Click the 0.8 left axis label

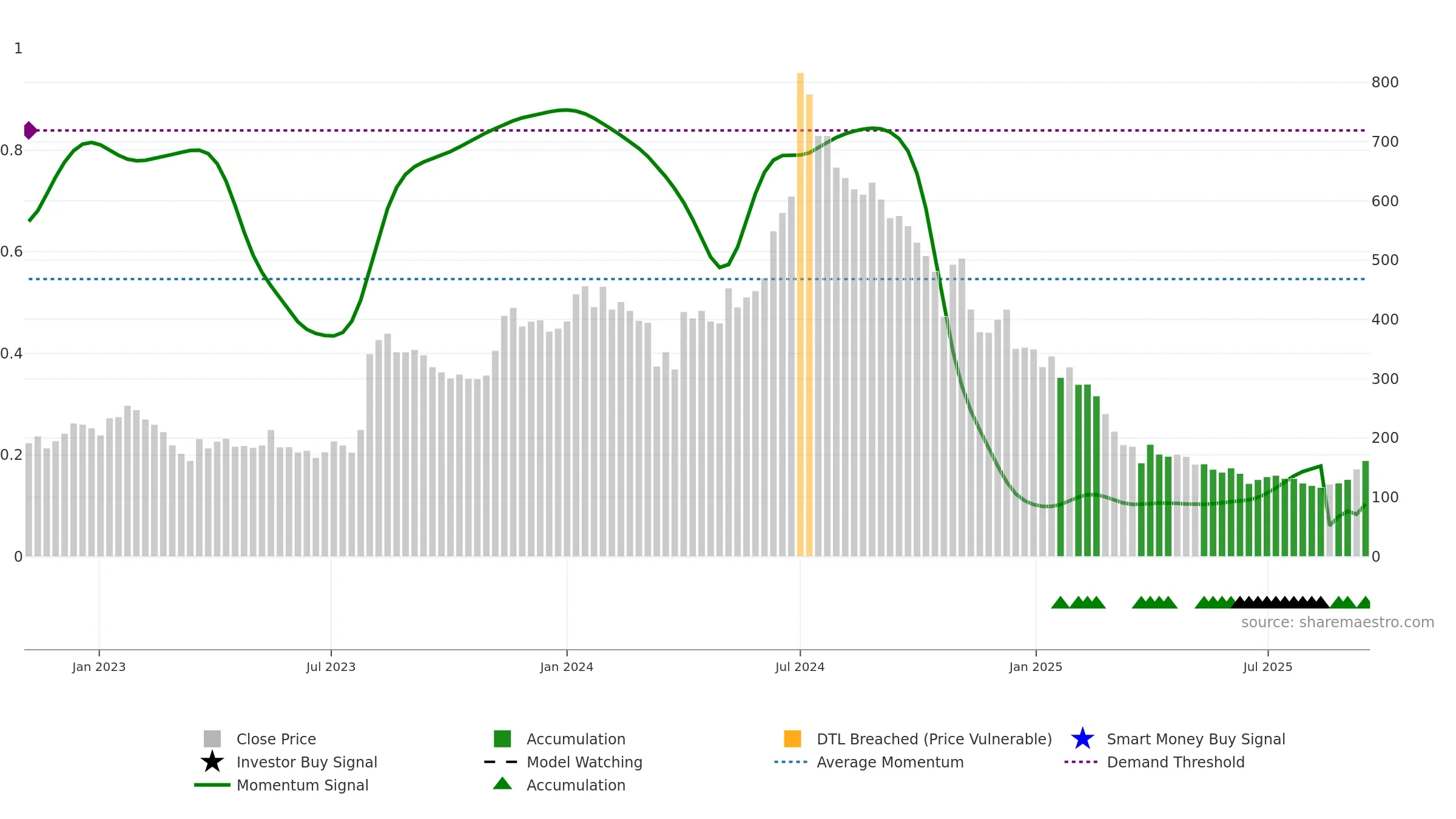(12, 150)
